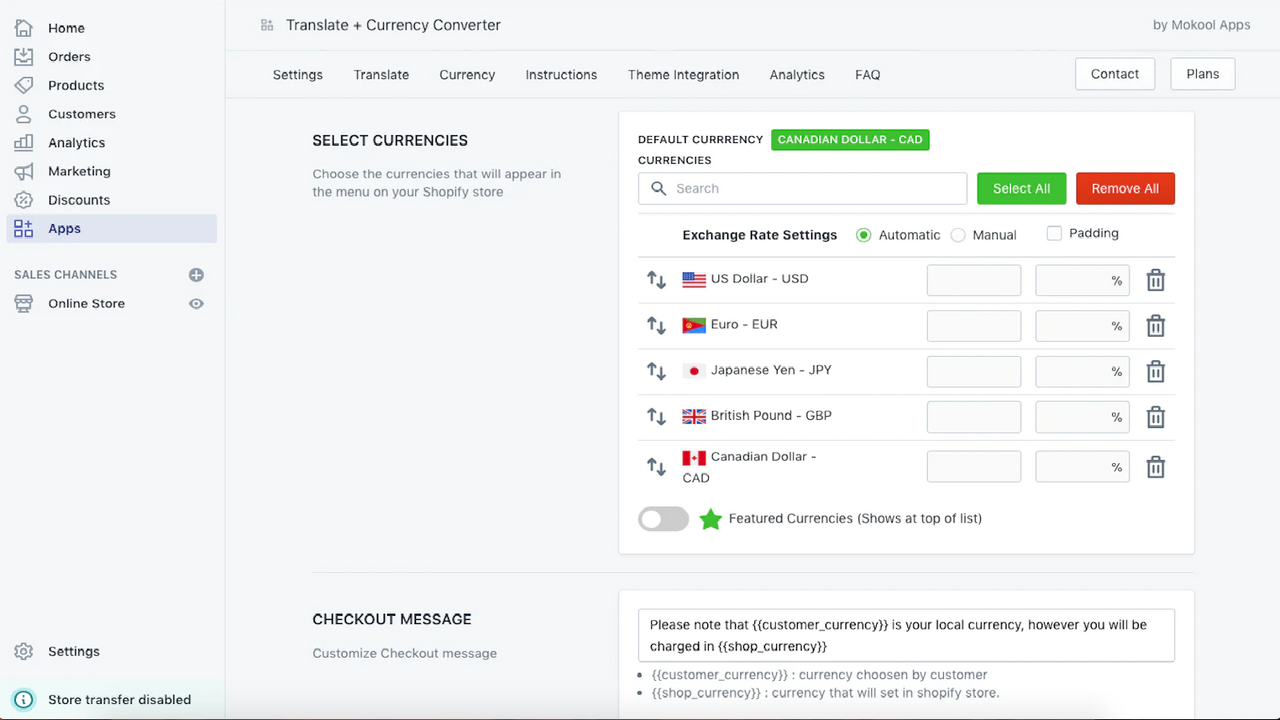The width and height of the screenshot is (1280, 720).
Task: Reorder Euro row with arrows icon
Action: pos(656,325)
